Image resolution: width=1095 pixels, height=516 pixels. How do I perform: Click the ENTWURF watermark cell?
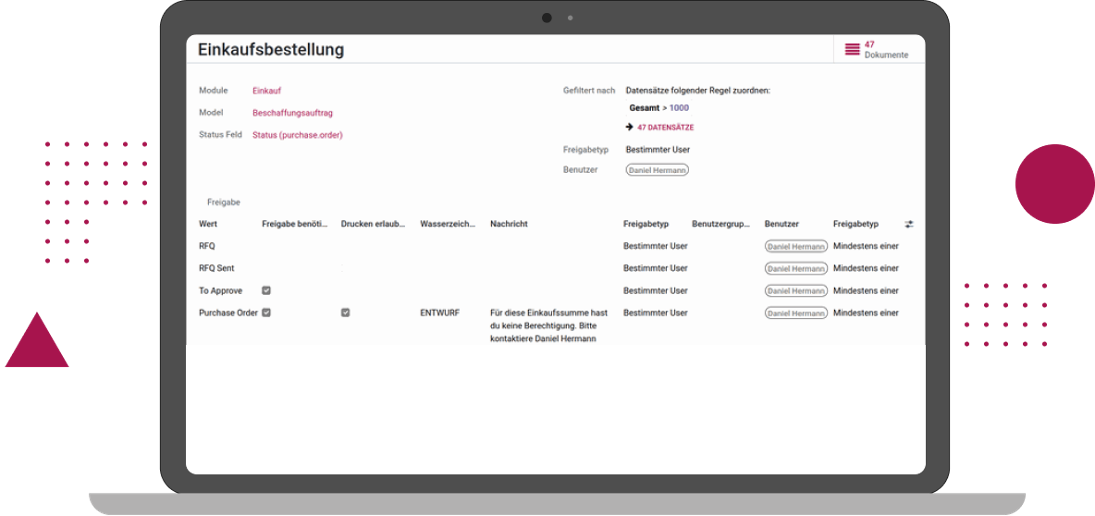[440, 313]
